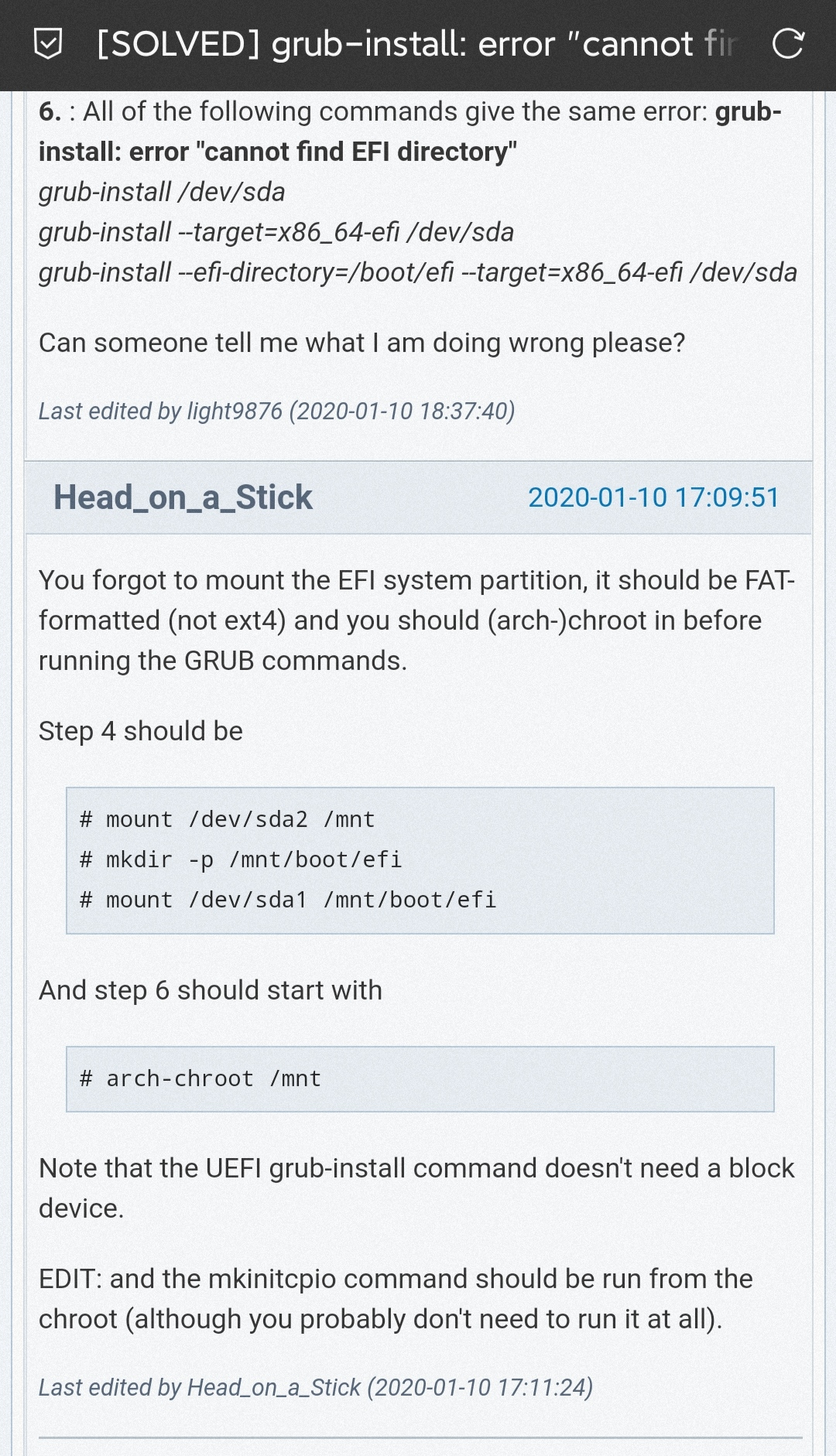Reload the page with refresh icon
The image size is (836, 1456).
(x=788, y=44)
